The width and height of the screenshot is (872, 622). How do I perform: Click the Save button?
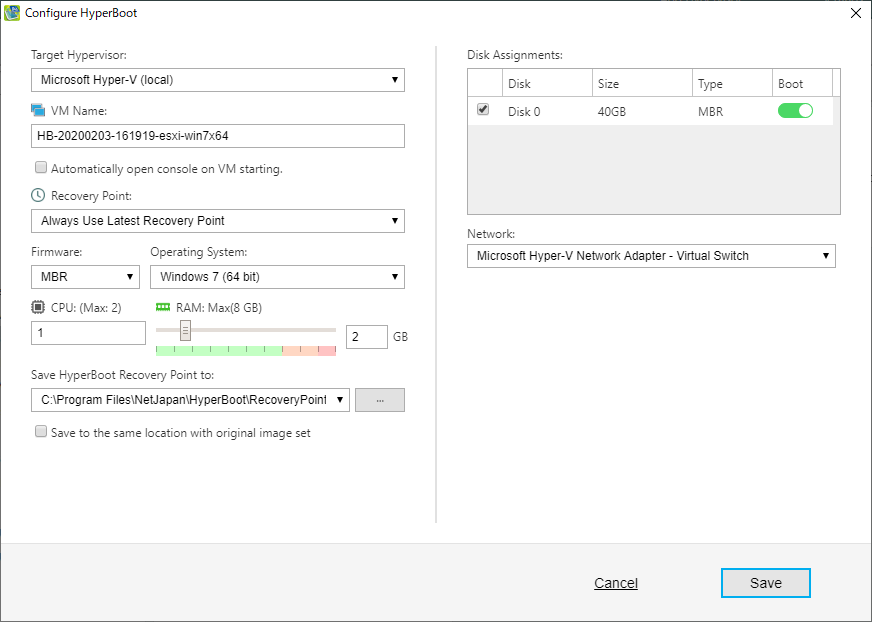[765, 583]
